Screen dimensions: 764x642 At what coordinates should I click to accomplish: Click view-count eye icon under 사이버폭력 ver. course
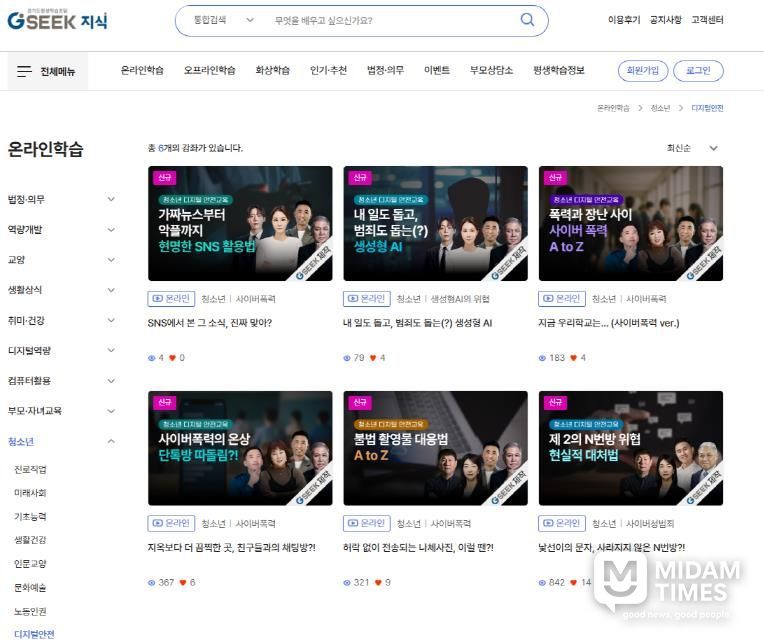543,357
